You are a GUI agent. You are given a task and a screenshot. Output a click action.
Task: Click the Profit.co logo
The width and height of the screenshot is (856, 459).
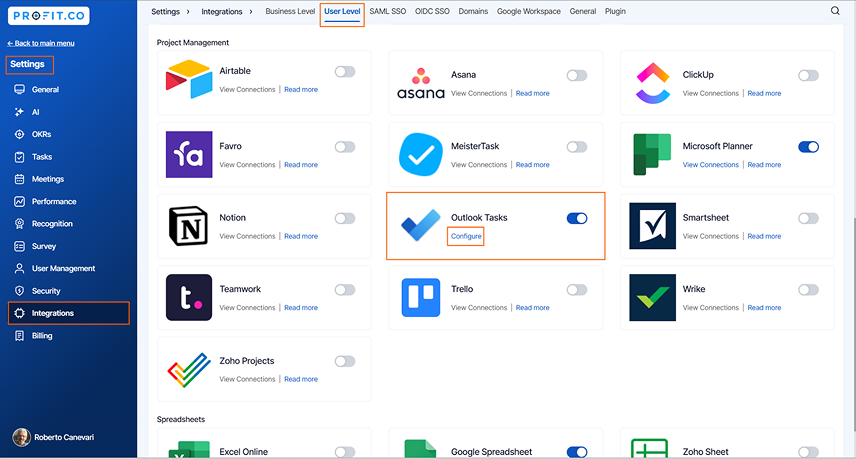49,15
